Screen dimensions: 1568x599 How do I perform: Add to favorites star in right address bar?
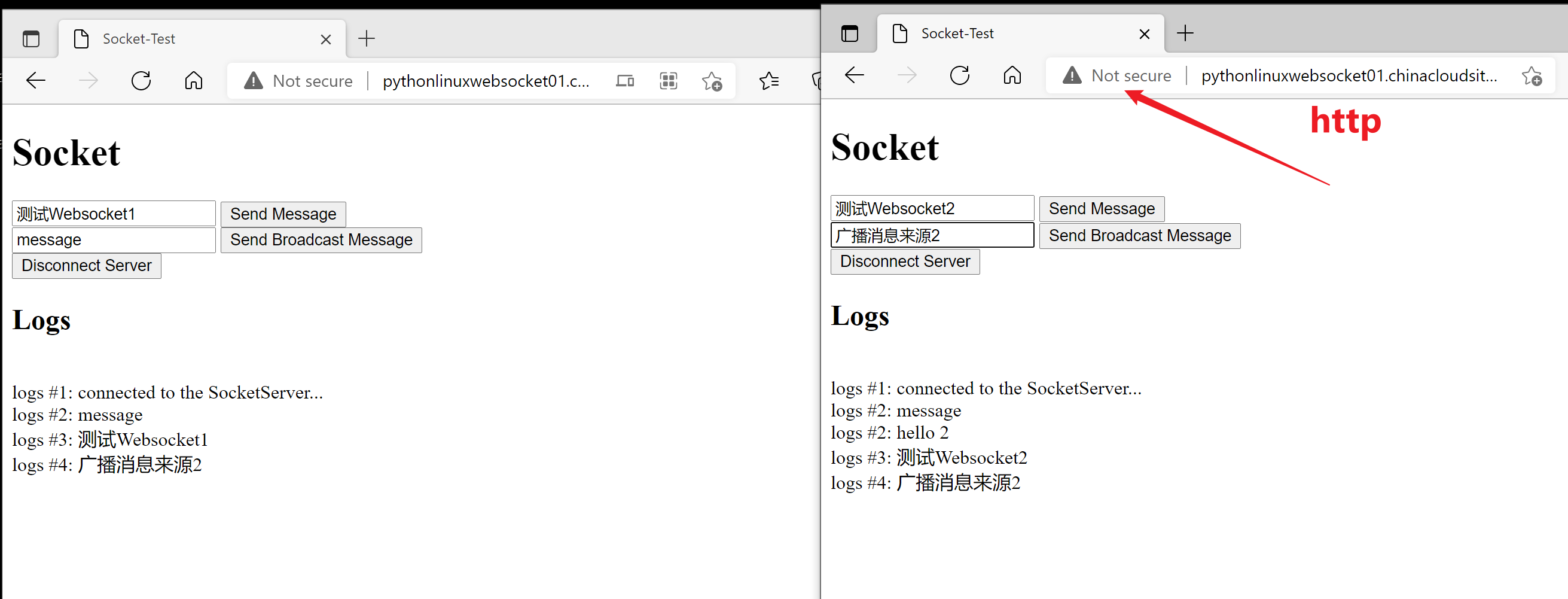pyautogui.click(x=1532, y=75)
